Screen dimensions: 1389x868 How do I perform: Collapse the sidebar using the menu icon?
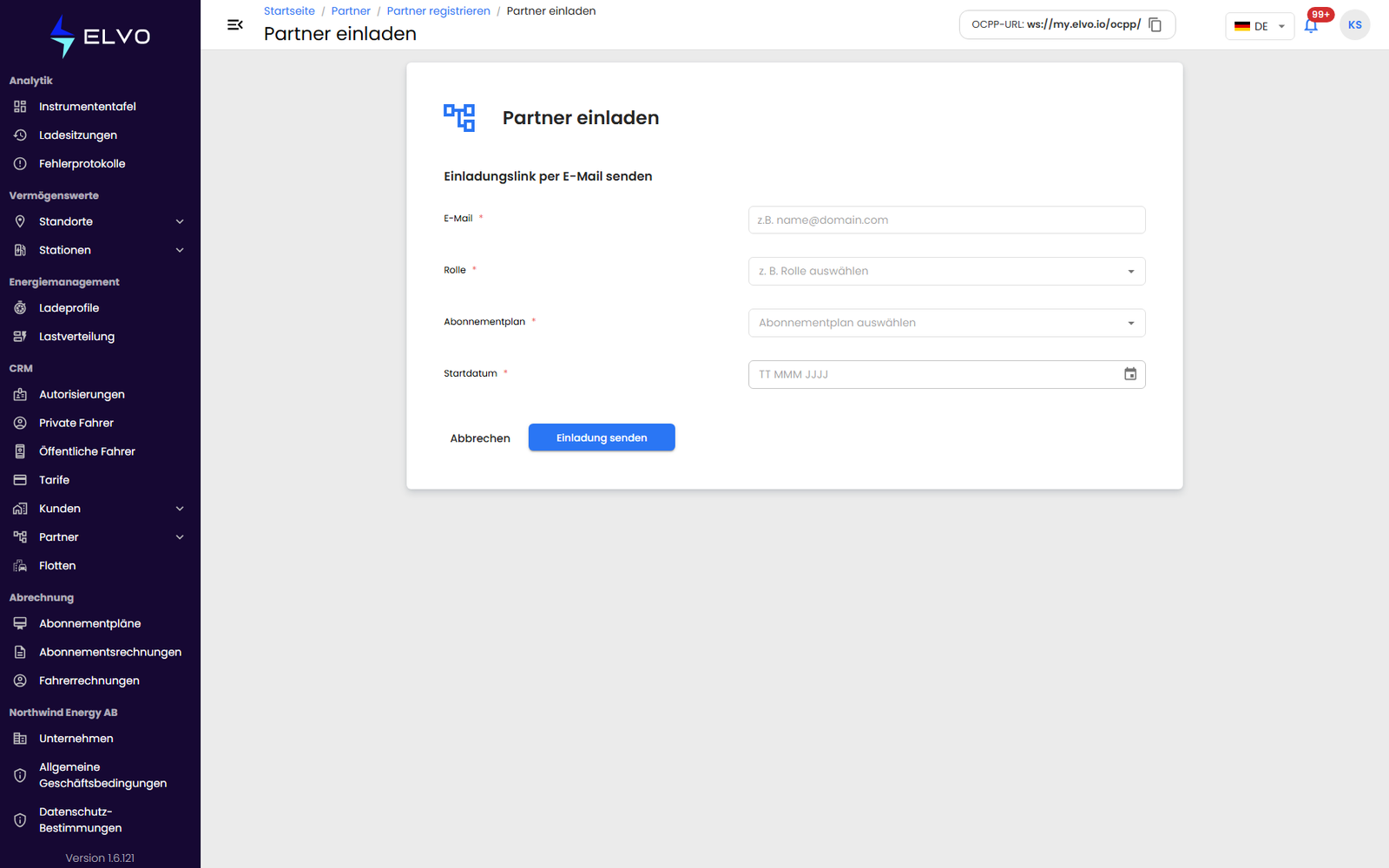tap(234, 25)
